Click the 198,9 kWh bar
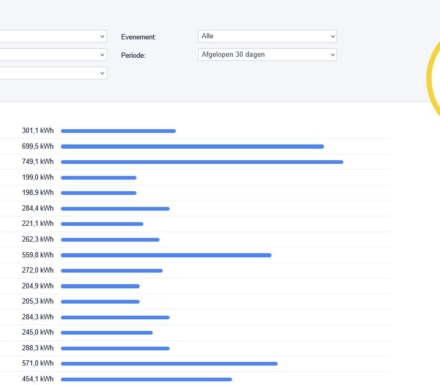This screenshot has width=440, height=385. pos(99,193)
